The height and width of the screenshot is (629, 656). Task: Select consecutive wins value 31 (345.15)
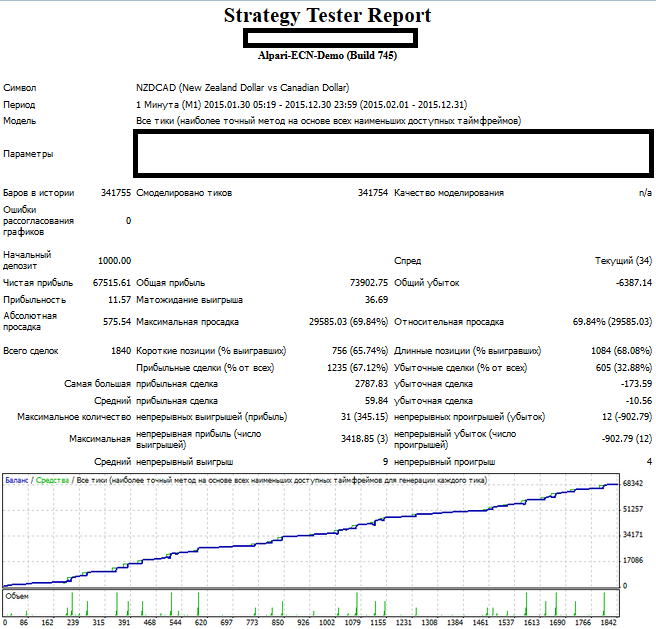[364, 417]
